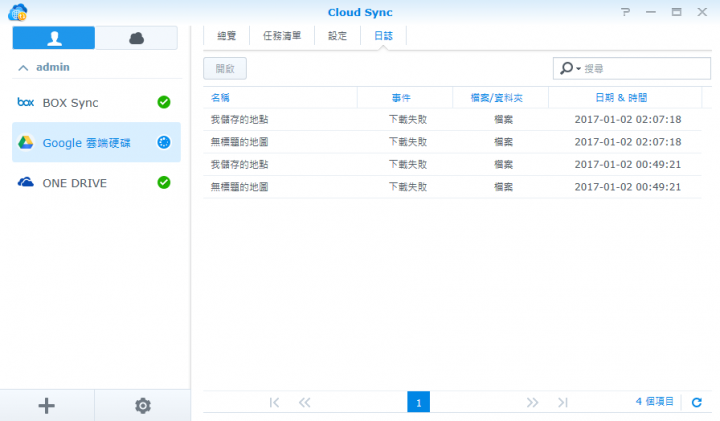This screenshot has width=720, height=421.
Task: Go to previous page double-arrow icon
Action: tap(304, 403)
